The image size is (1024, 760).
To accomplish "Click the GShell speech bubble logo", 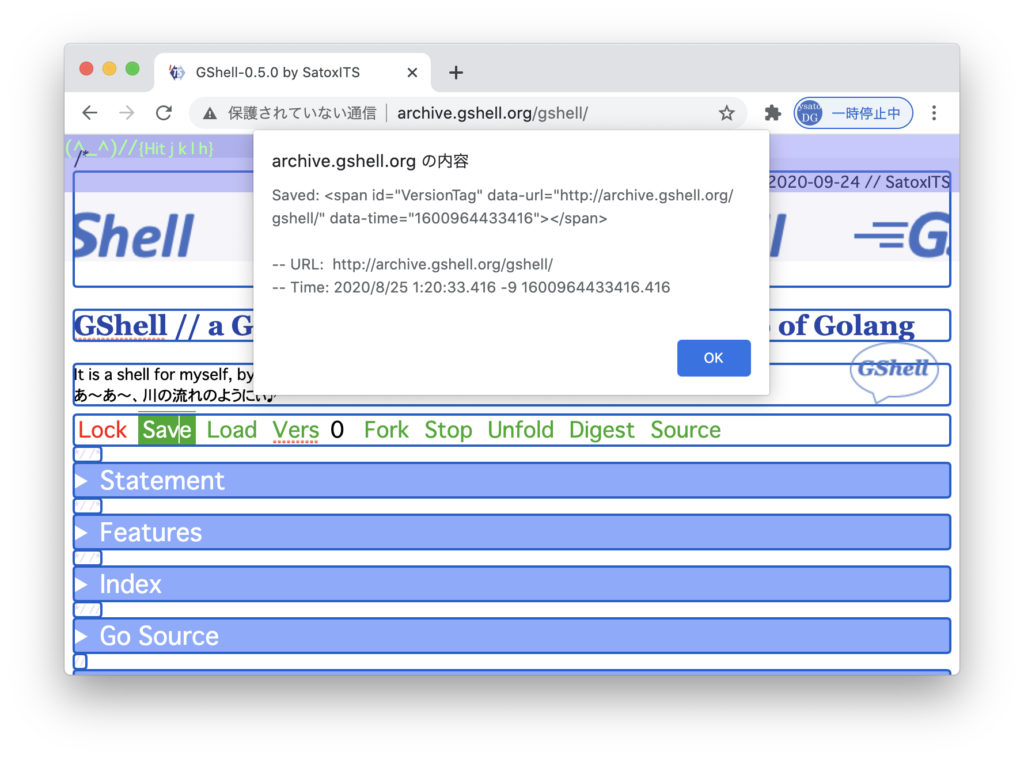I will [894, 370].
